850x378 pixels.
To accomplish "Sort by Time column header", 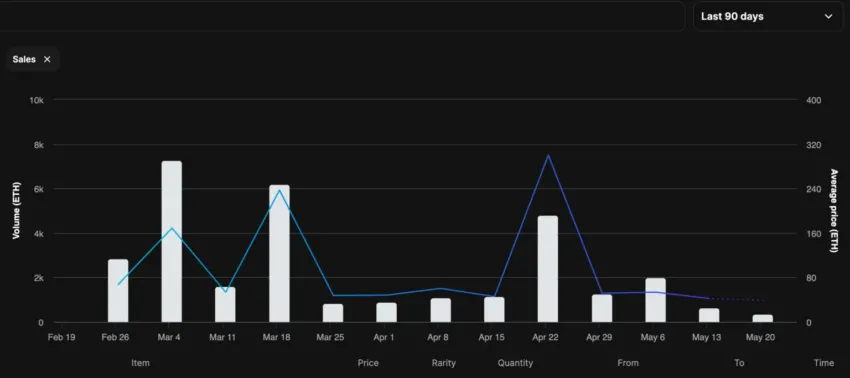I will click(x=823, y=363).
